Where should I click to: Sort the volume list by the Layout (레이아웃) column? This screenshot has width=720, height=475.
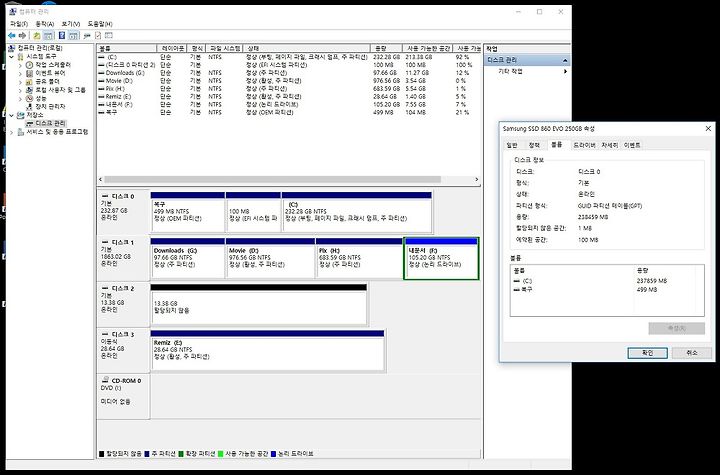pos(172,48)
